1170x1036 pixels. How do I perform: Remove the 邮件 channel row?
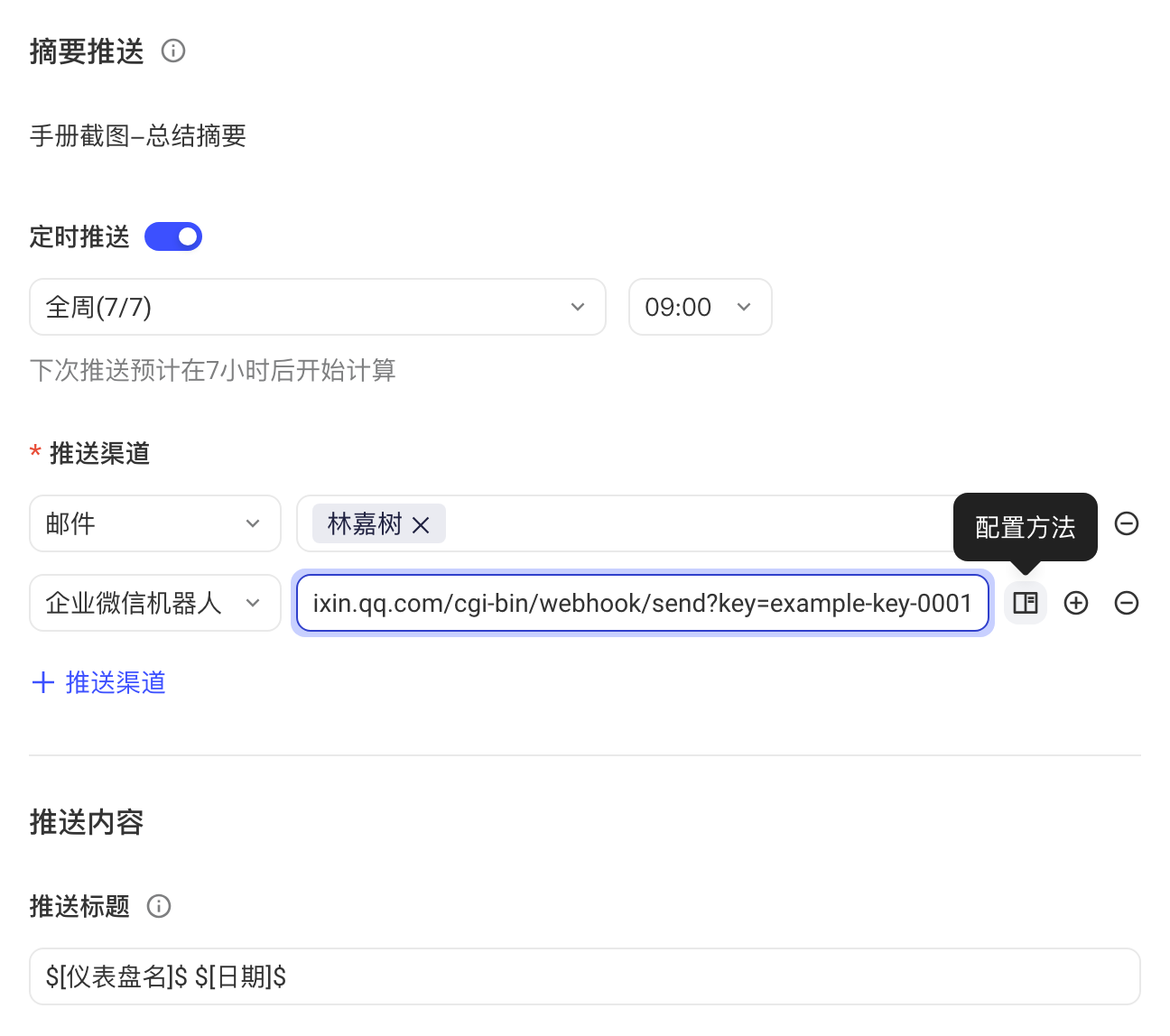[x=1127, y=523]
